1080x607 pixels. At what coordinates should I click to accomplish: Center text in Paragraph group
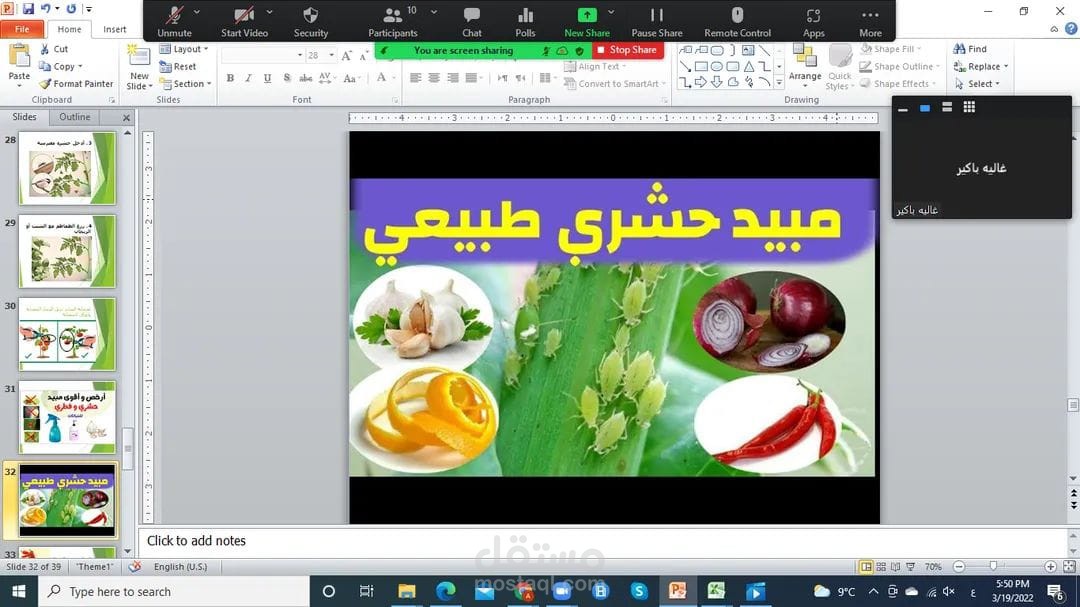(x=434, y=78)
